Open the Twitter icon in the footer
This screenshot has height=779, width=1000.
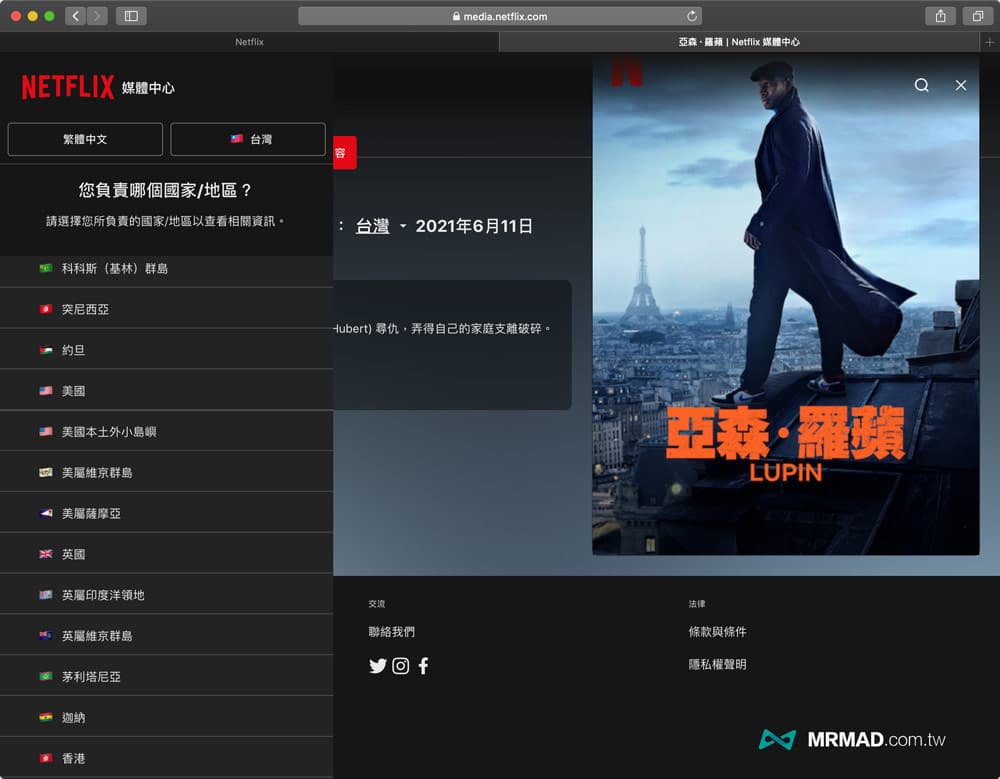[x=378, y=666]
